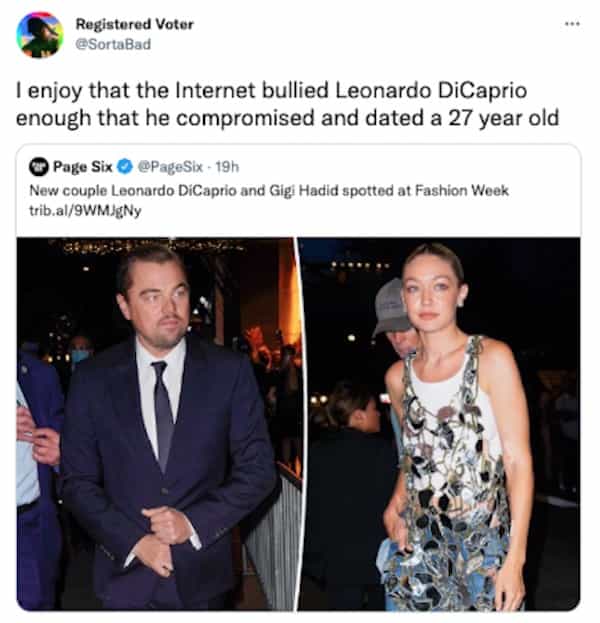Open the right photo of woman in mirrored dress
600x623 pixels.
click(x=439, y=424)
